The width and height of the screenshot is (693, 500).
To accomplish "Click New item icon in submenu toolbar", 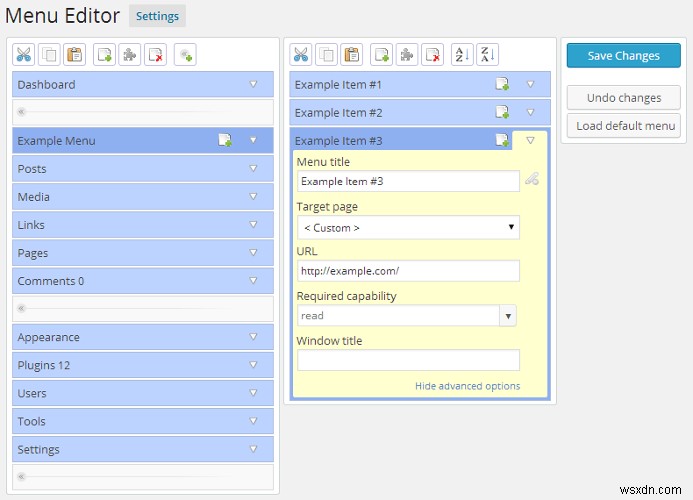I will [x=381, y=55].
